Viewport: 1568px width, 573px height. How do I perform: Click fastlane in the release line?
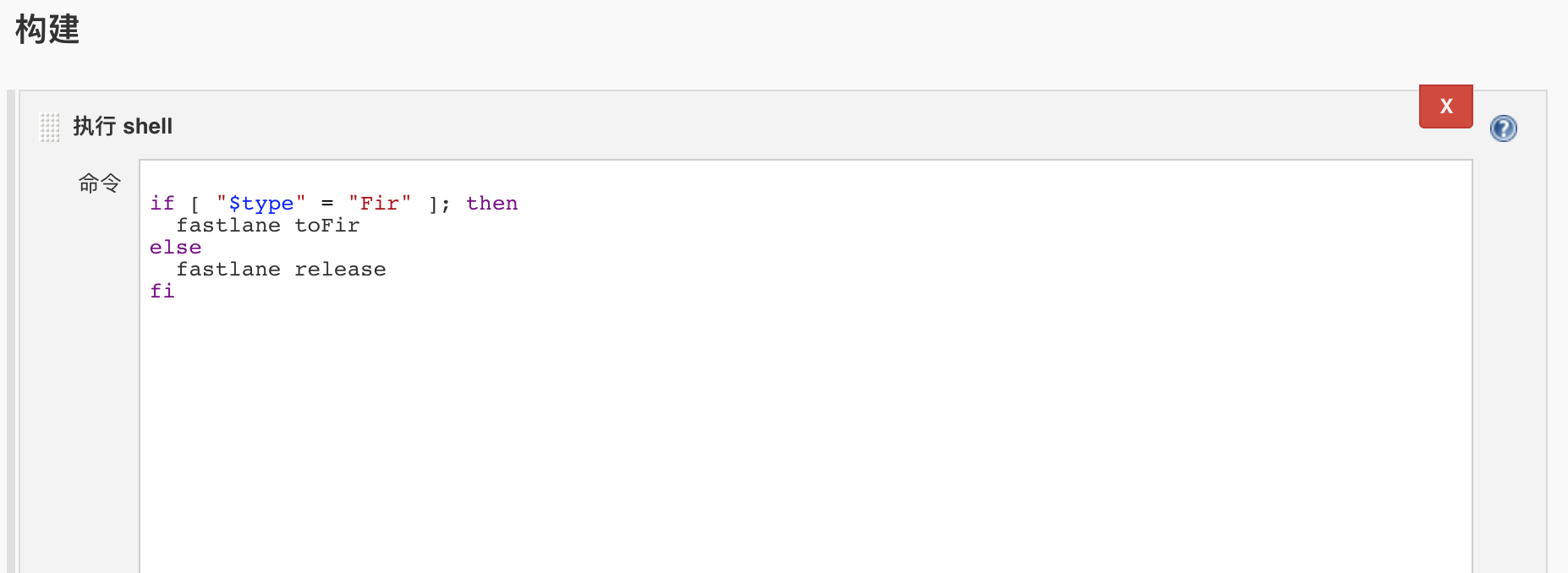(x=228, y=270)
